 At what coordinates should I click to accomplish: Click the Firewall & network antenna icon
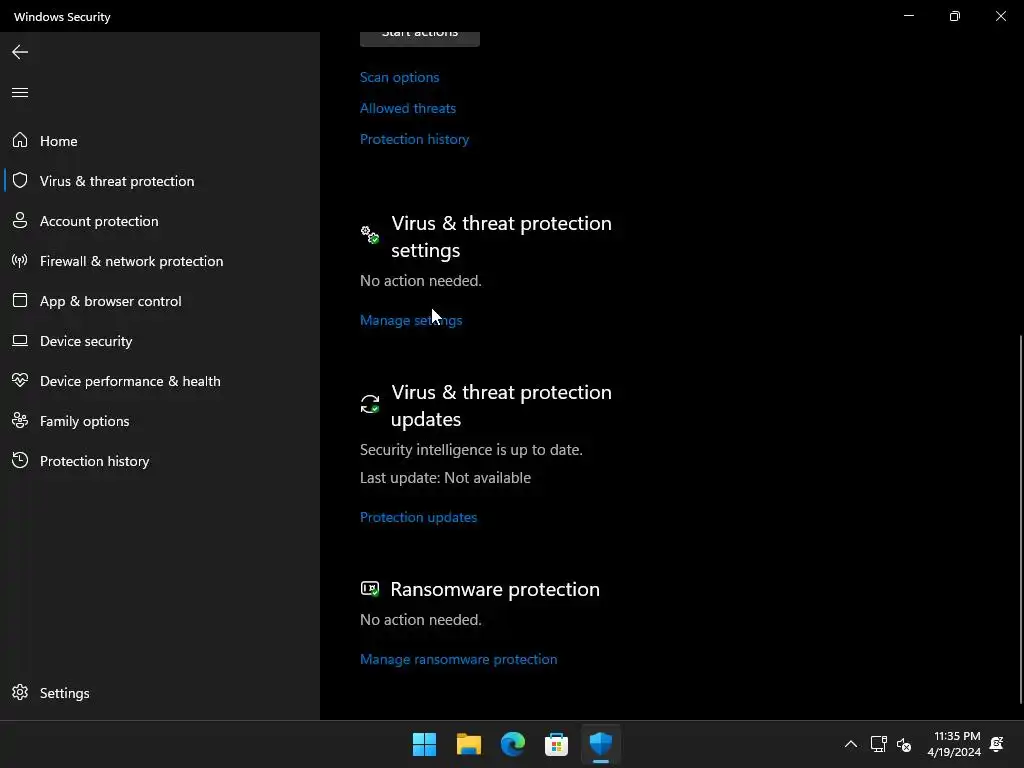(x=20, y=261)
